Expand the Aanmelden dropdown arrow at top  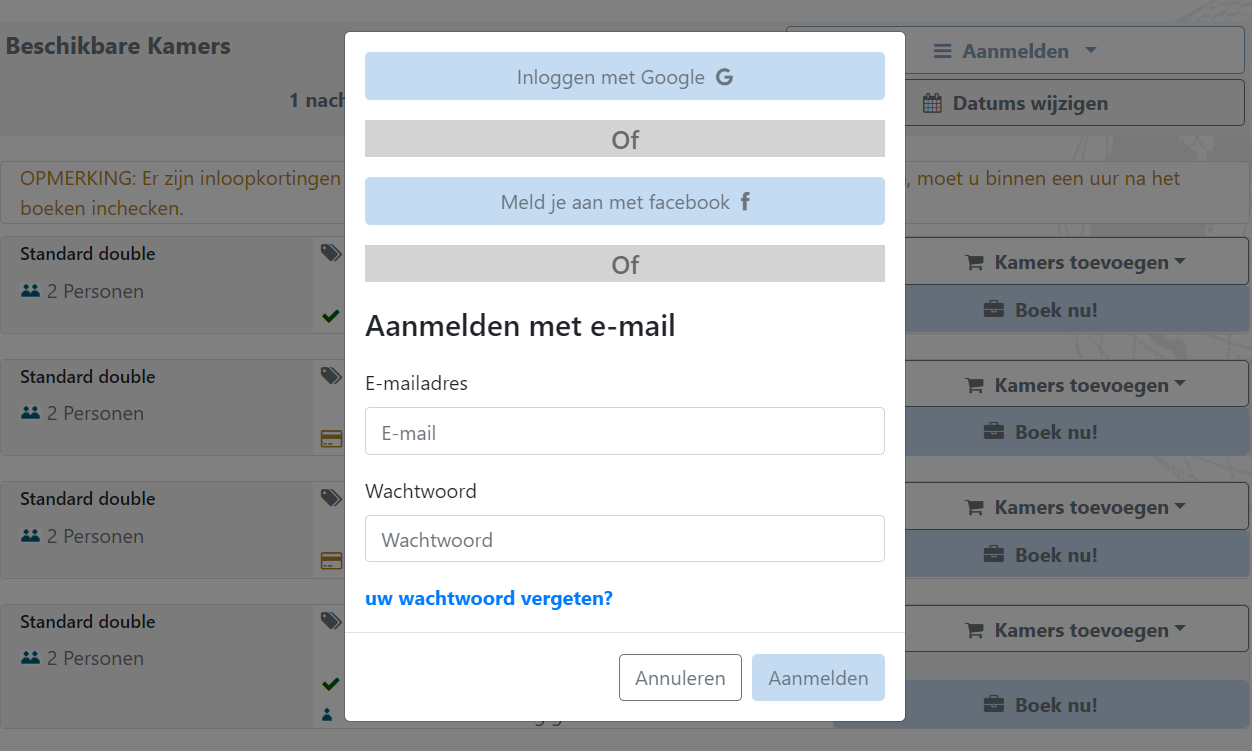pos(1091,51)
